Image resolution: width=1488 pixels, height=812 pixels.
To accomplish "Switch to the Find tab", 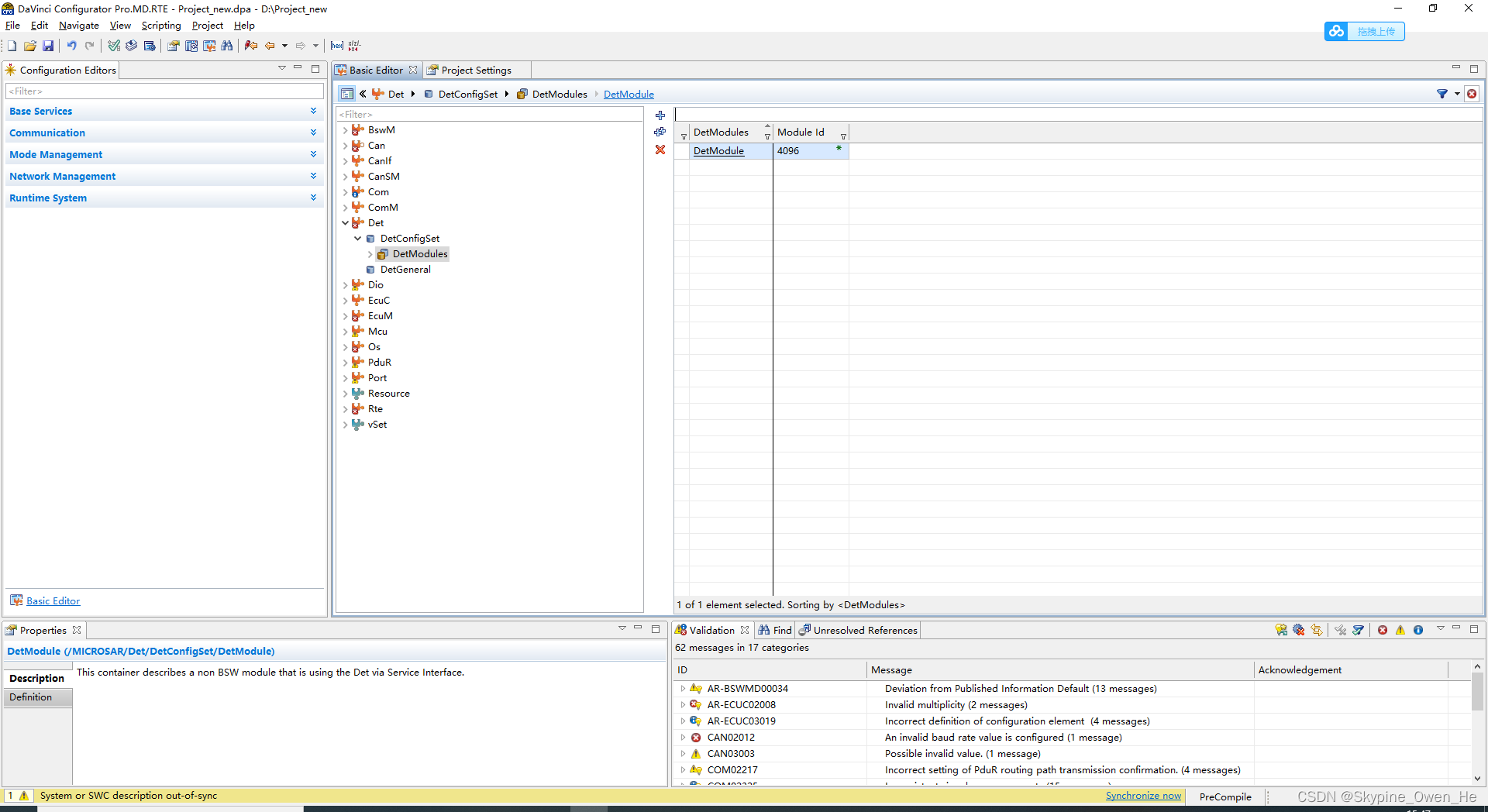I will pyautogui.click(x=775, y=630).
